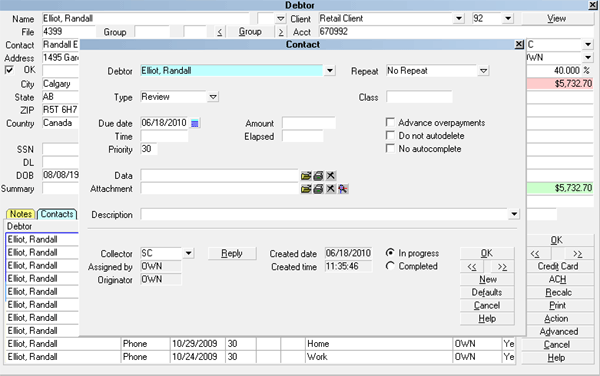Click the Print button in the Debtor window
Screen dimensions: 600x376
tap(558, 305)
